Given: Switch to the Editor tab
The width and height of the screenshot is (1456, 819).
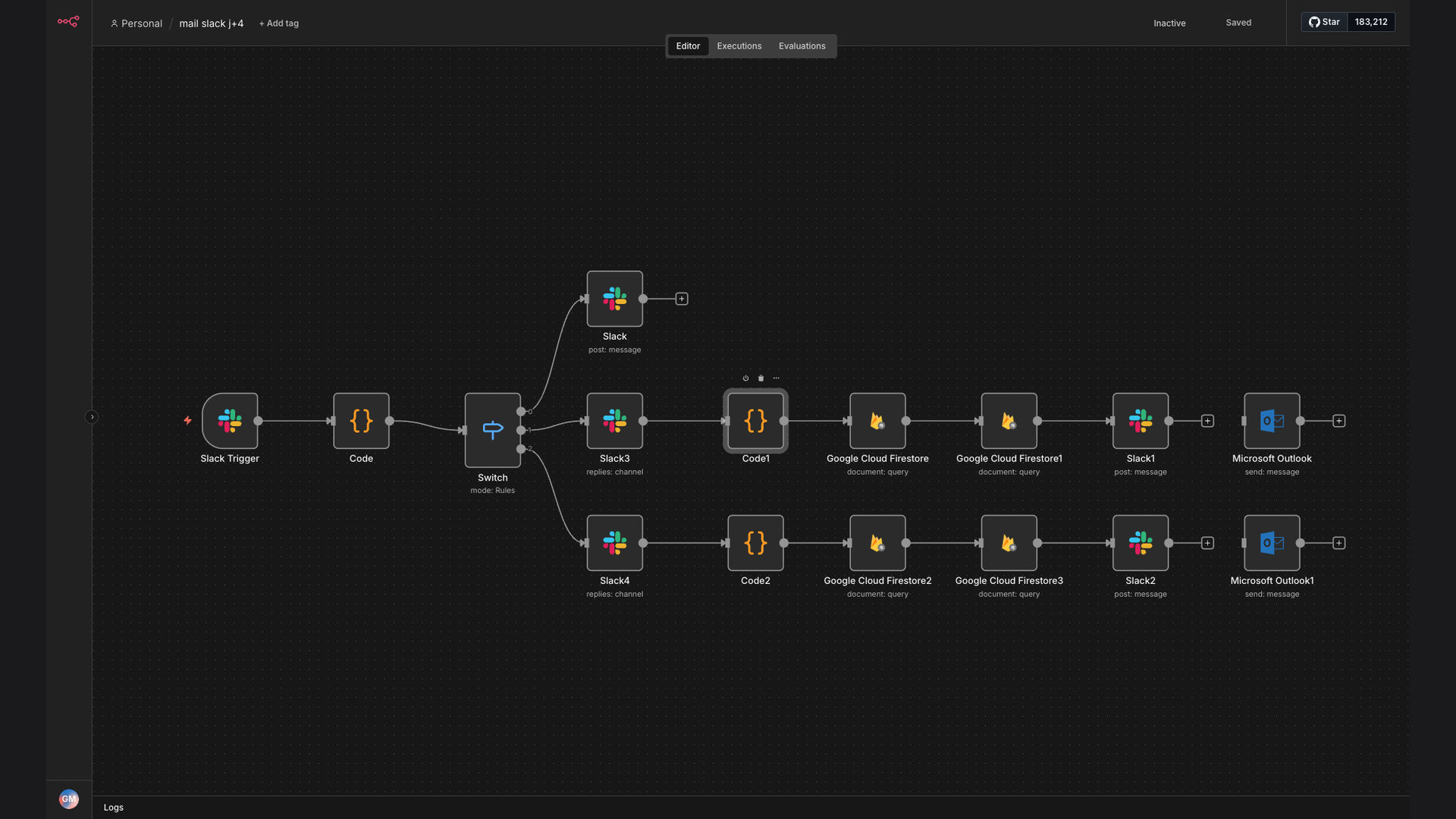Looking at the screenshot, I should [x=688, y=46].
